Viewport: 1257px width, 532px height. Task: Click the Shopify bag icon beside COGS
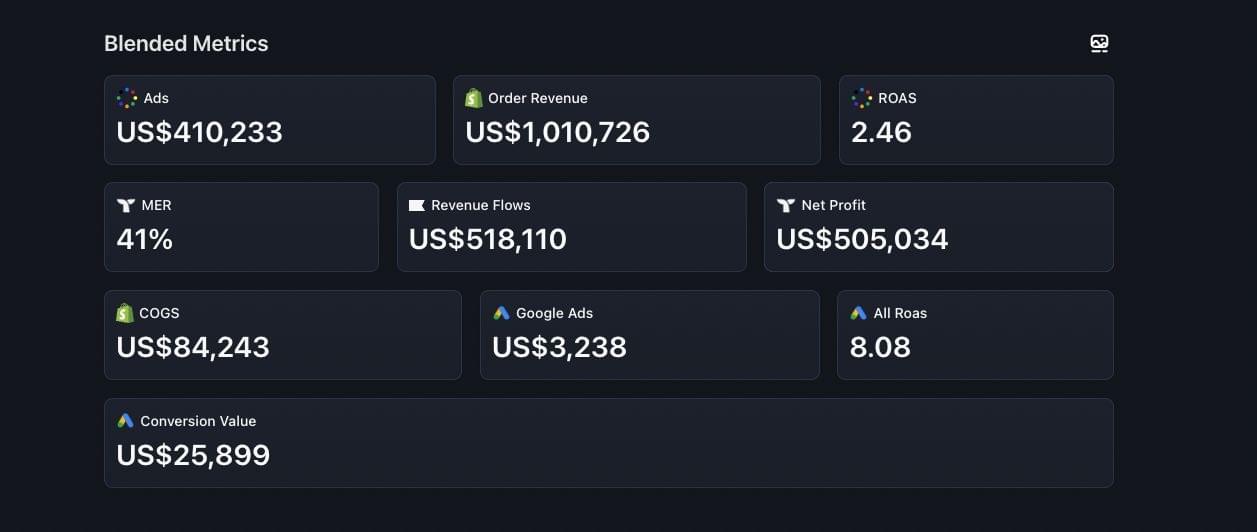(125, 313)
